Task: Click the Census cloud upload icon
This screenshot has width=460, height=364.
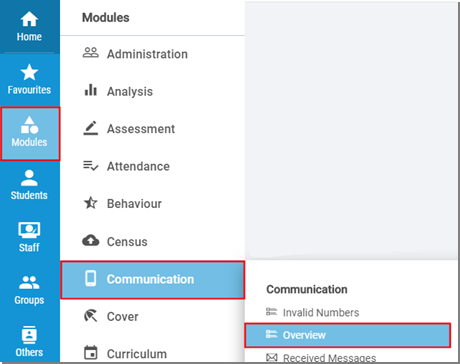Action: 91,240
